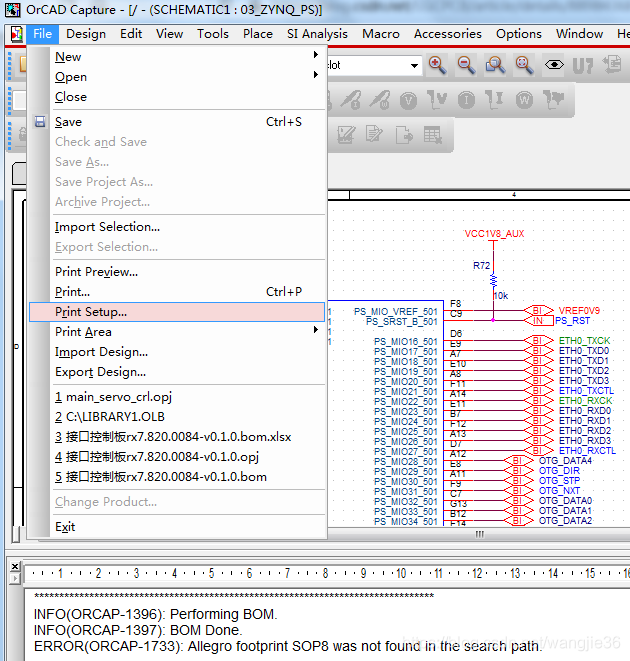The width and height of the screenshot is (630, 661).
Task: Select VCC1V8_AUX power label
Action: 494,234
